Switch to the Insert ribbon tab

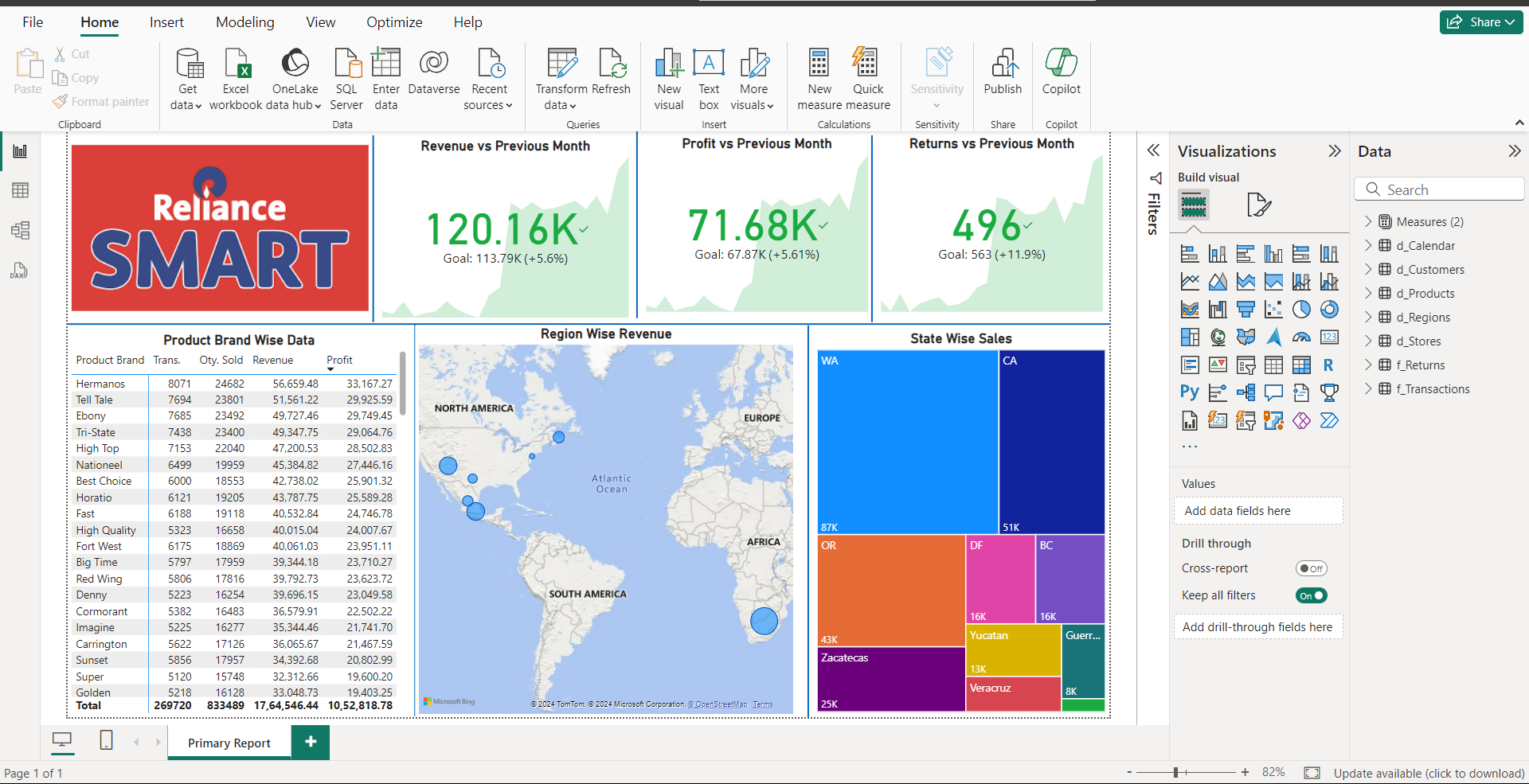(166, 22)
